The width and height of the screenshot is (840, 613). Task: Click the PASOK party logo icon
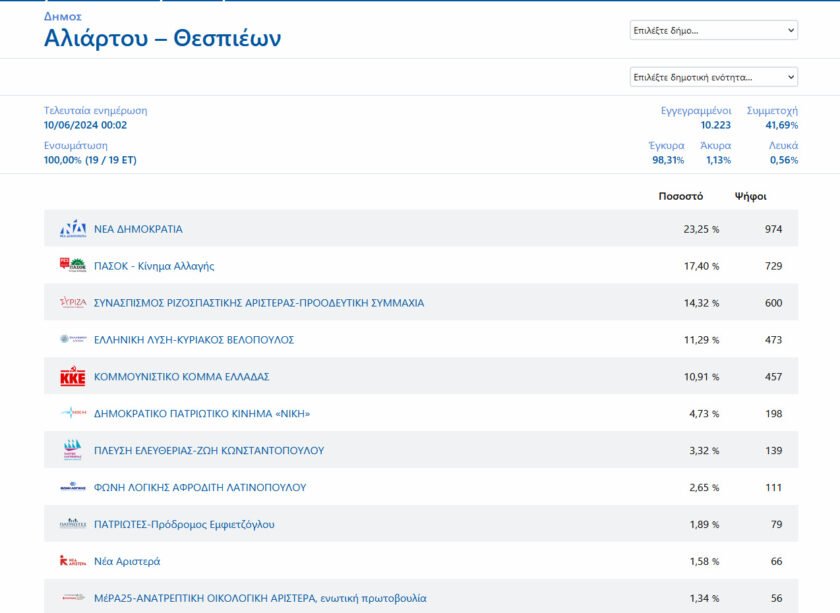73,265
